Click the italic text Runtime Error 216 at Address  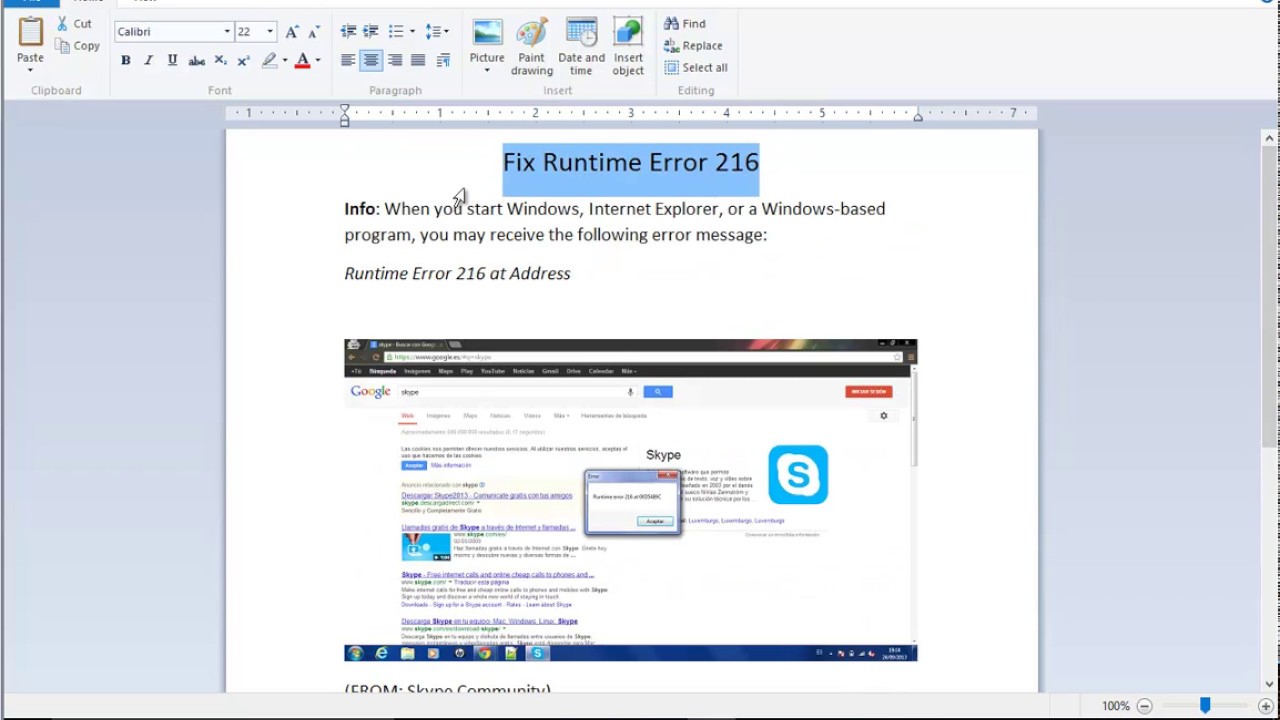[x=457, y=273]
